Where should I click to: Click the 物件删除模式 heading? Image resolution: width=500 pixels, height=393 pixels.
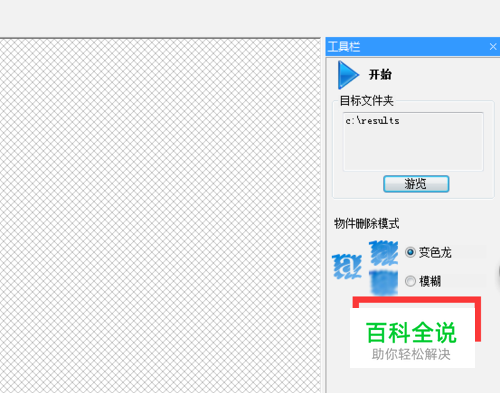[x=367, y=223]
